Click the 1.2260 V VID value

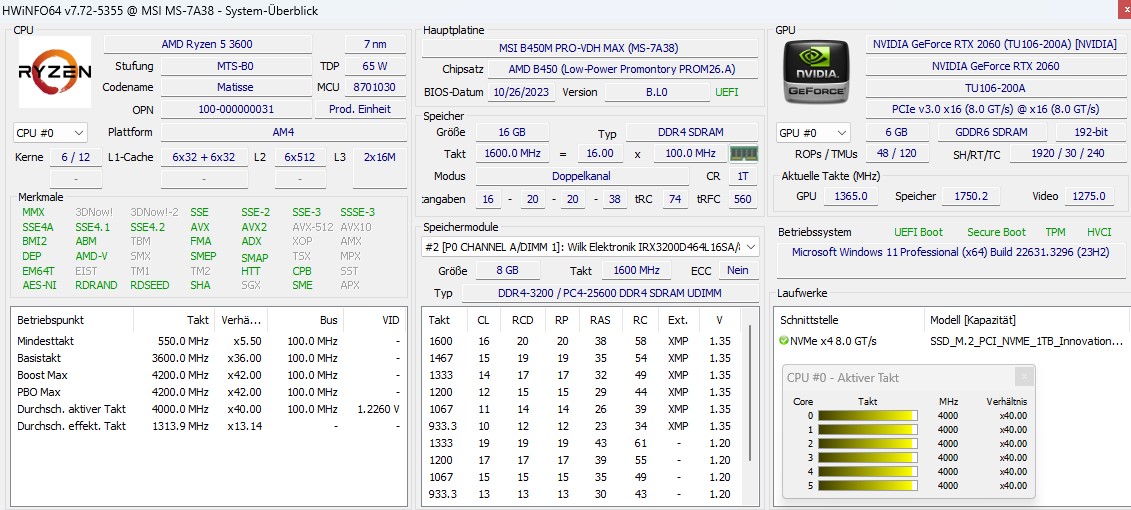point(378,409)
